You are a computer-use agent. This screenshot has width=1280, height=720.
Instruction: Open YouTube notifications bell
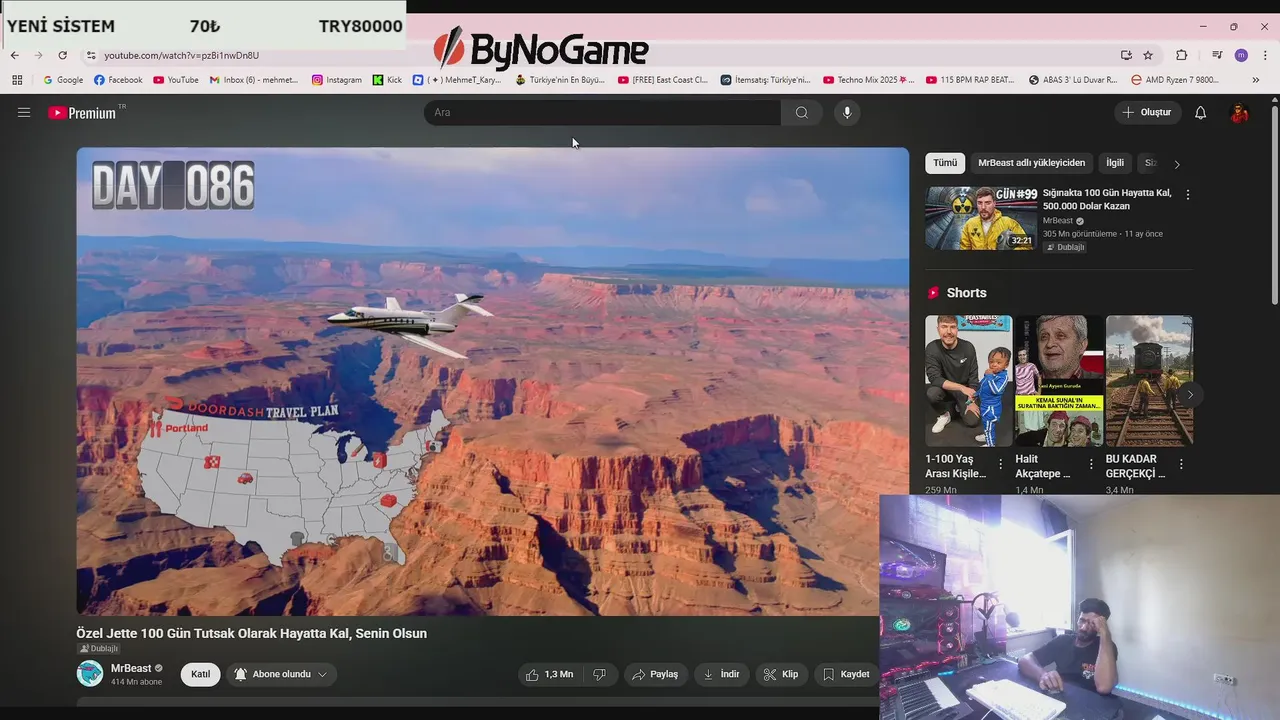tap(1200, 112)
